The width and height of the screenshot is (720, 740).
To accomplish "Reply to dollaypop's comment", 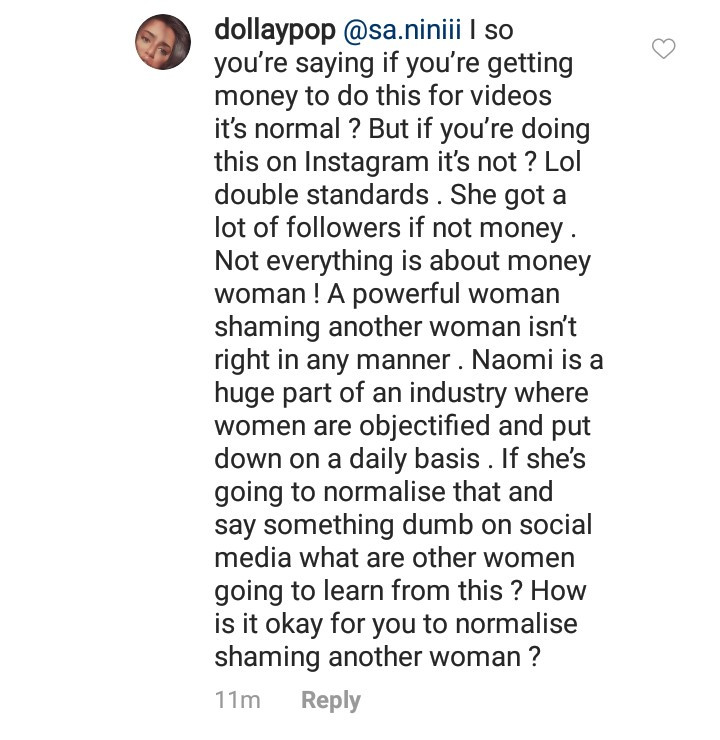I will [x=331, y=700].
